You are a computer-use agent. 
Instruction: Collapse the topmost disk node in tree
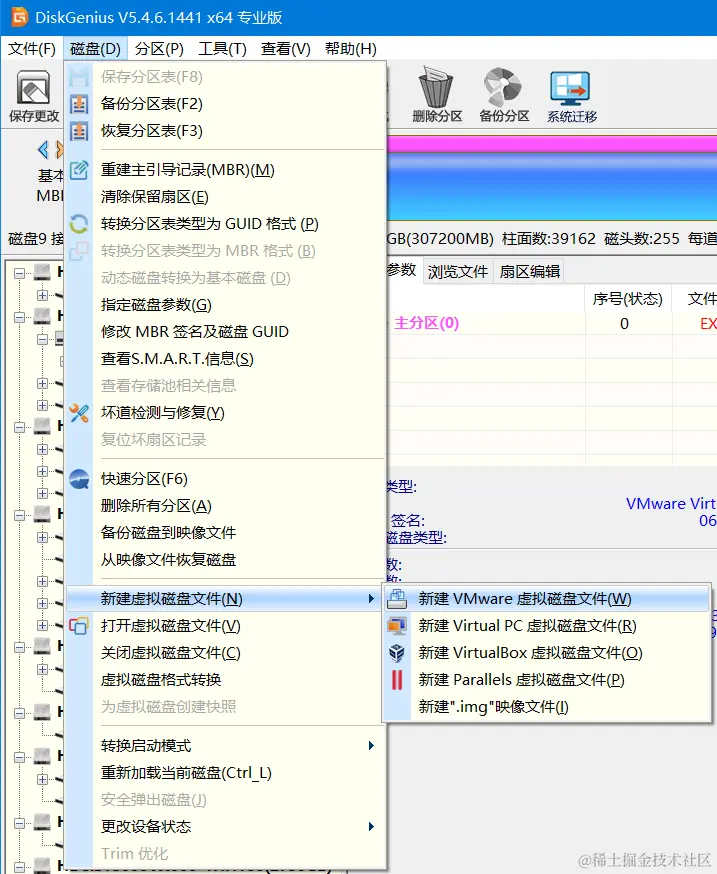tap(20, 273)
